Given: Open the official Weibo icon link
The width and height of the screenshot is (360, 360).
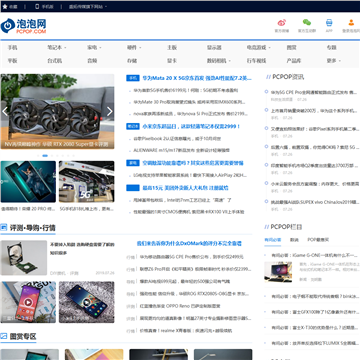Looking at the screenshot, I should coord(282,23).
